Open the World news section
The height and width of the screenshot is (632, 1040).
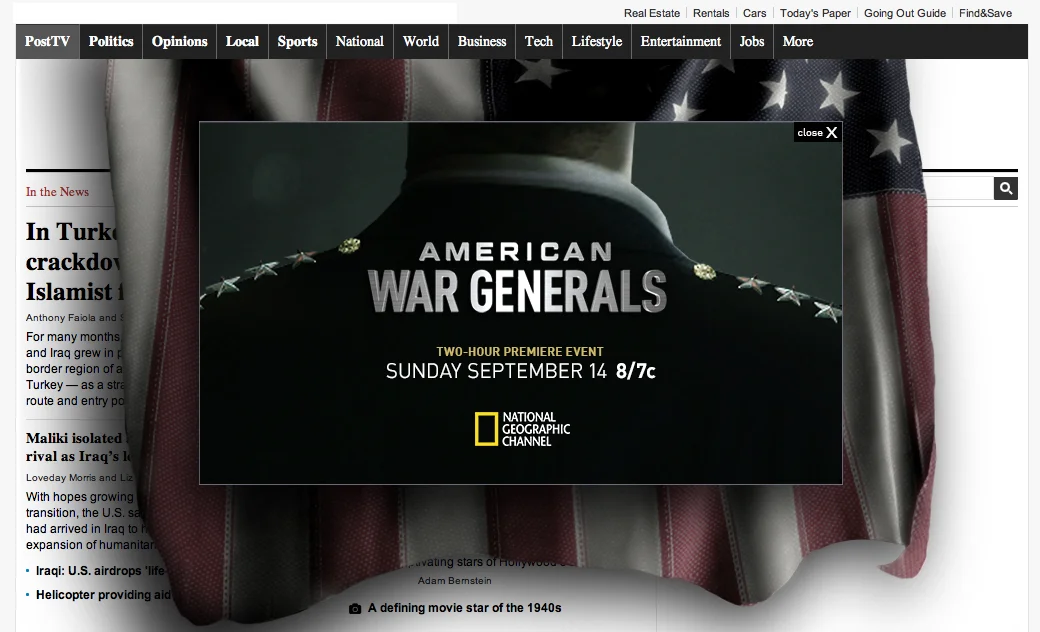(421, 41)
